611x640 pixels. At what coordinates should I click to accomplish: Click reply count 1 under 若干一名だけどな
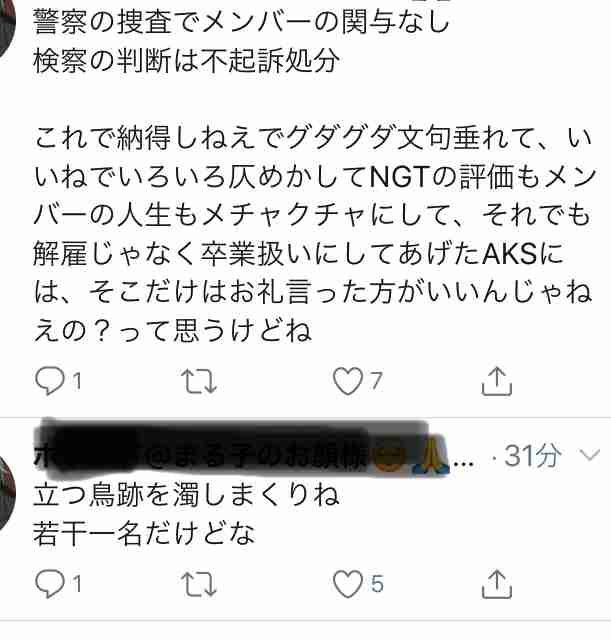pos(77,584)
